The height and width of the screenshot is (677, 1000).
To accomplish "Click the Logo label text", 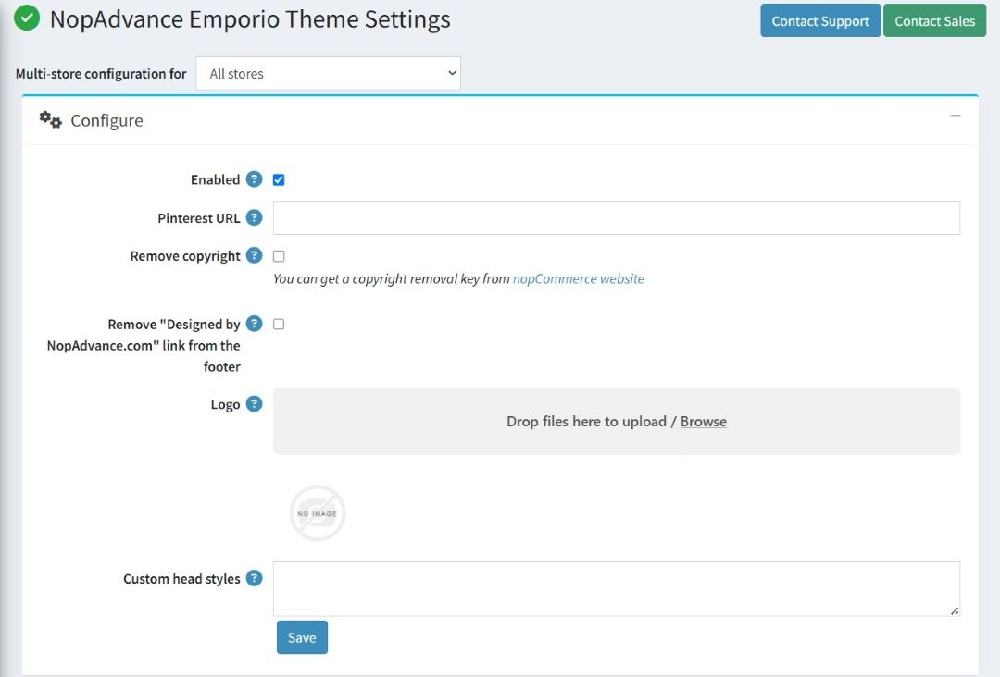I will tap(225, 405).
